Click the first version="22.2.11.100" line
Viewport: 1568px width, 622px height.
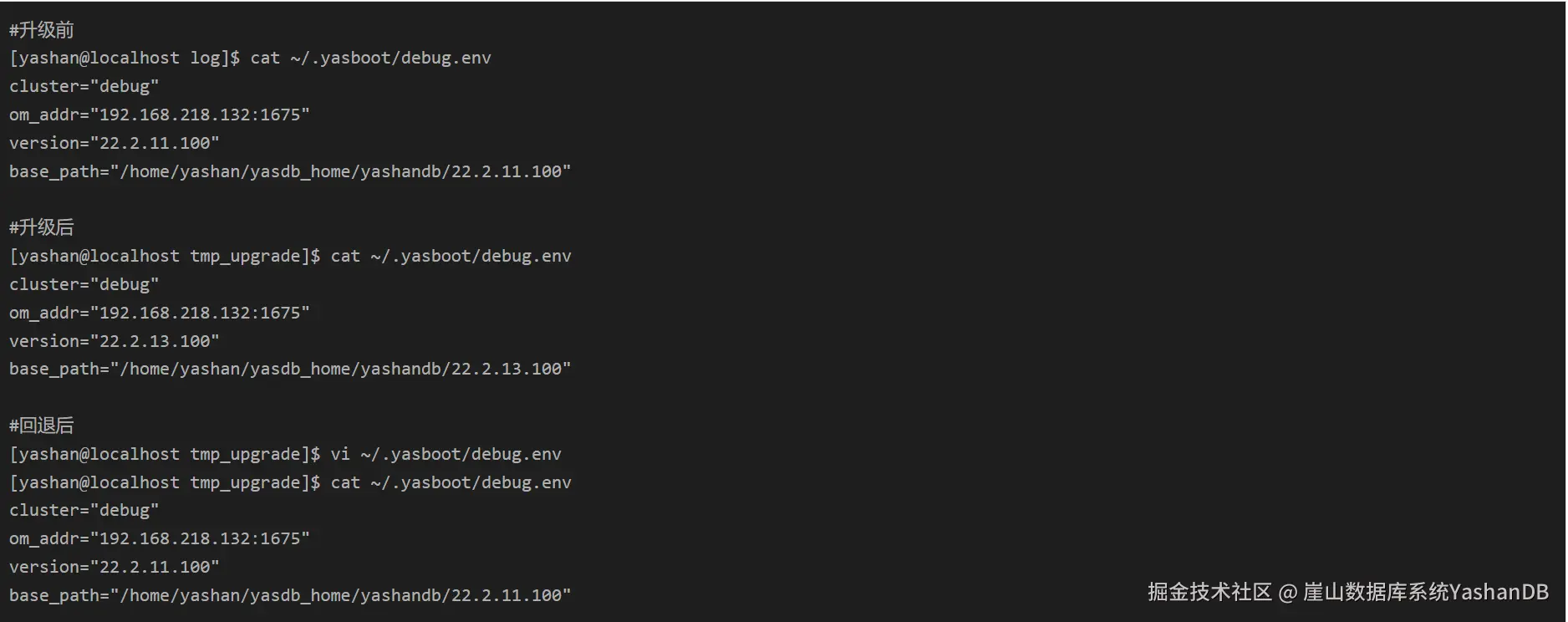[115, 144]
